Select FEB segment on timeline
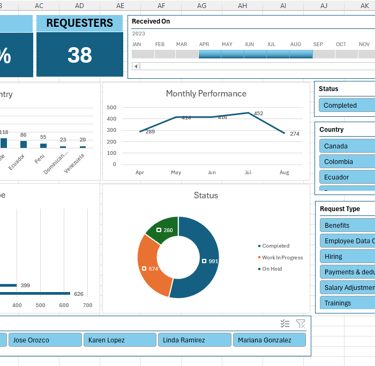 point(165,54)
